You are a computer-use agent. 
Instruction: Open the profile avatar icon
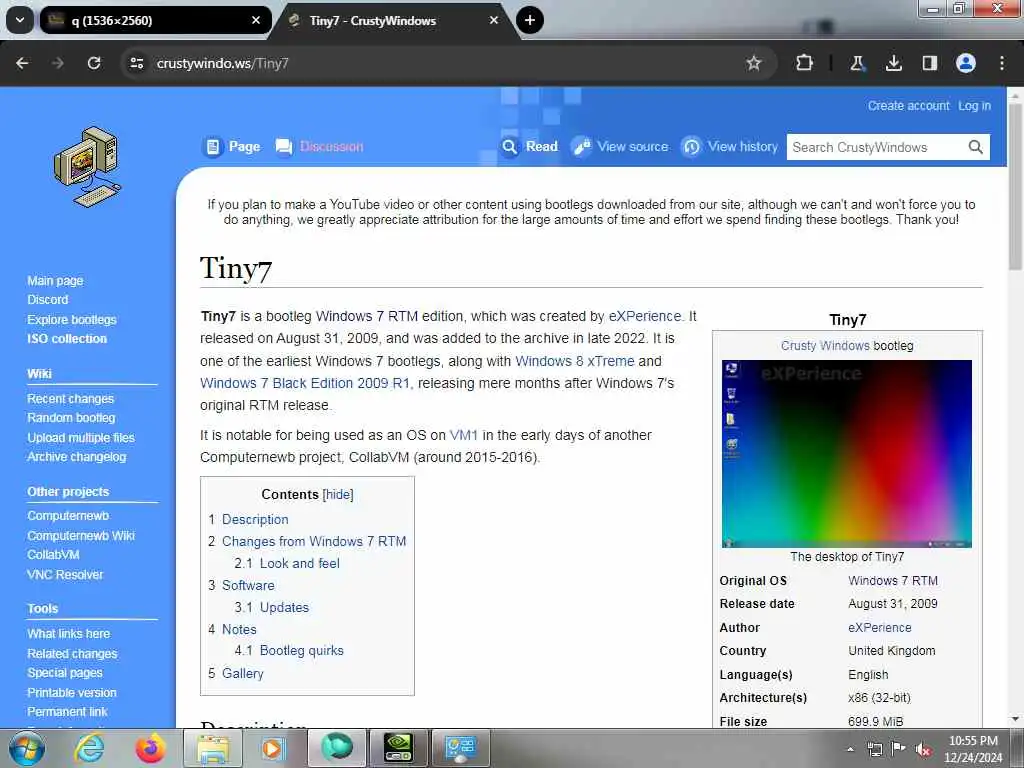[966, 63]
